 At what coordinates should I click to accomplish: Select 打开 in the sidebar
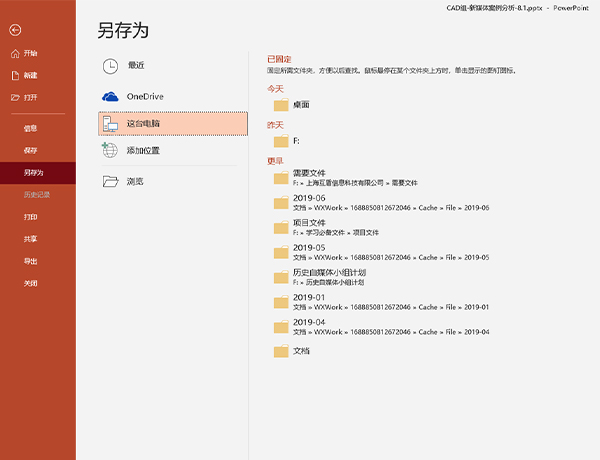(x=38, y=98)
